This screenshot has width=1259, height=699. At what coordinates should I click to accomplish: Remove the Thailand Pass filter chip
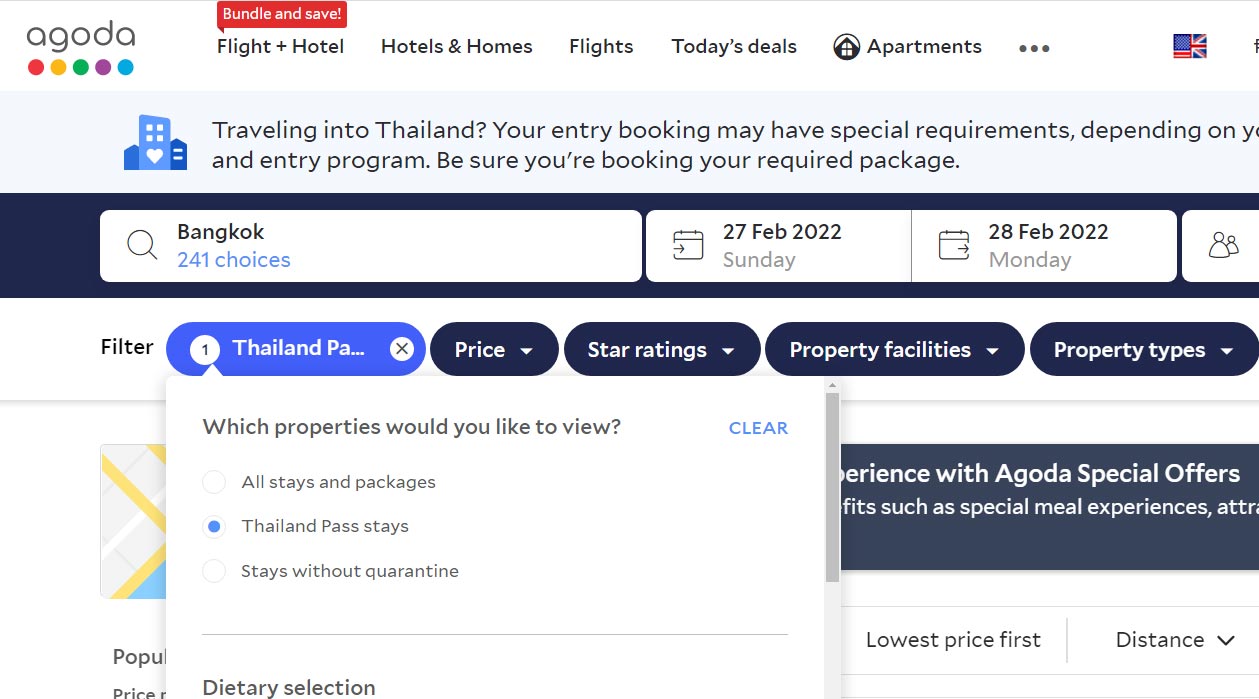pyautogui.click(x=402, y=348)
